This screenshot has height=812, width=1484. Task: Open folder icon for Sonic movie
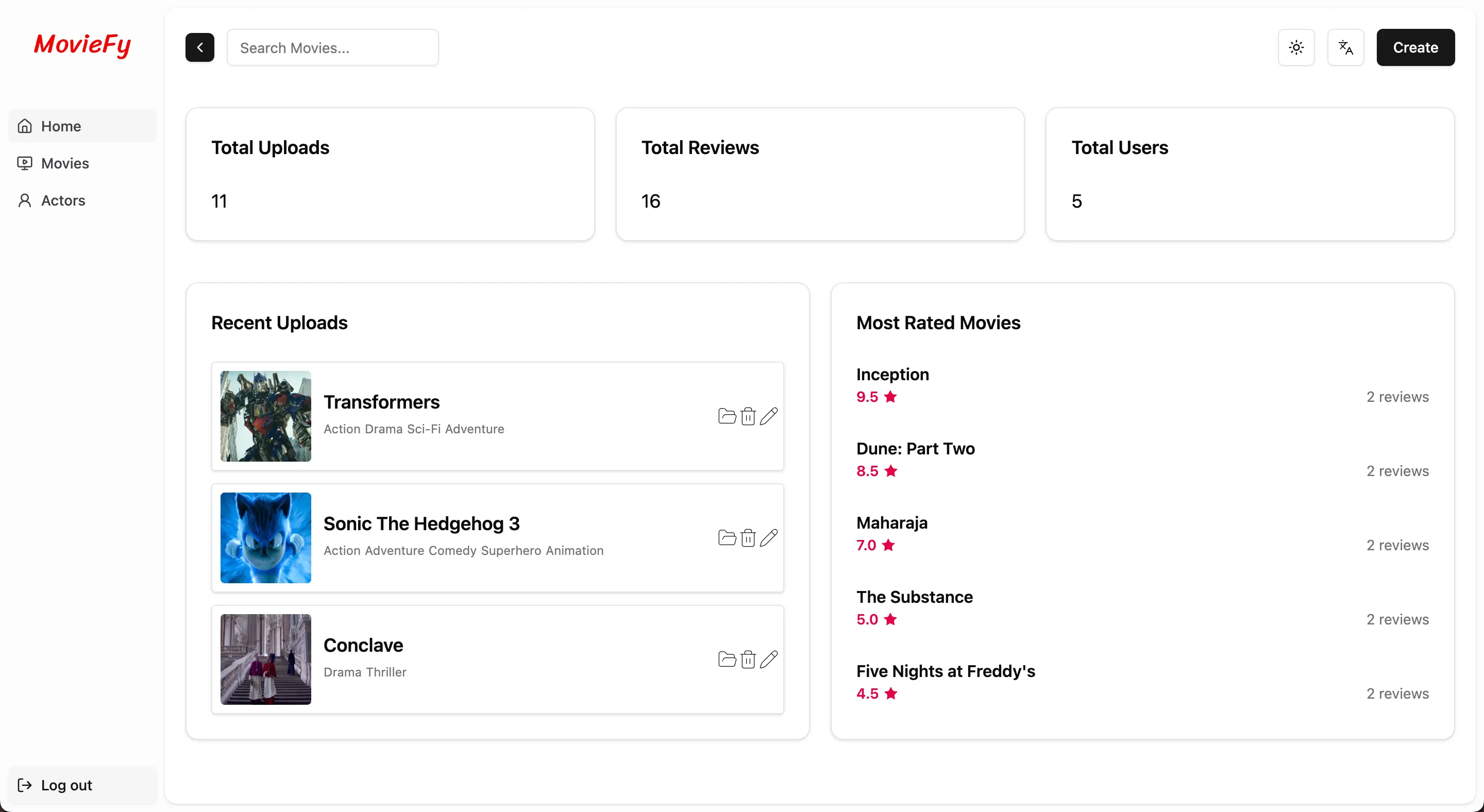(x=727, y=537)
